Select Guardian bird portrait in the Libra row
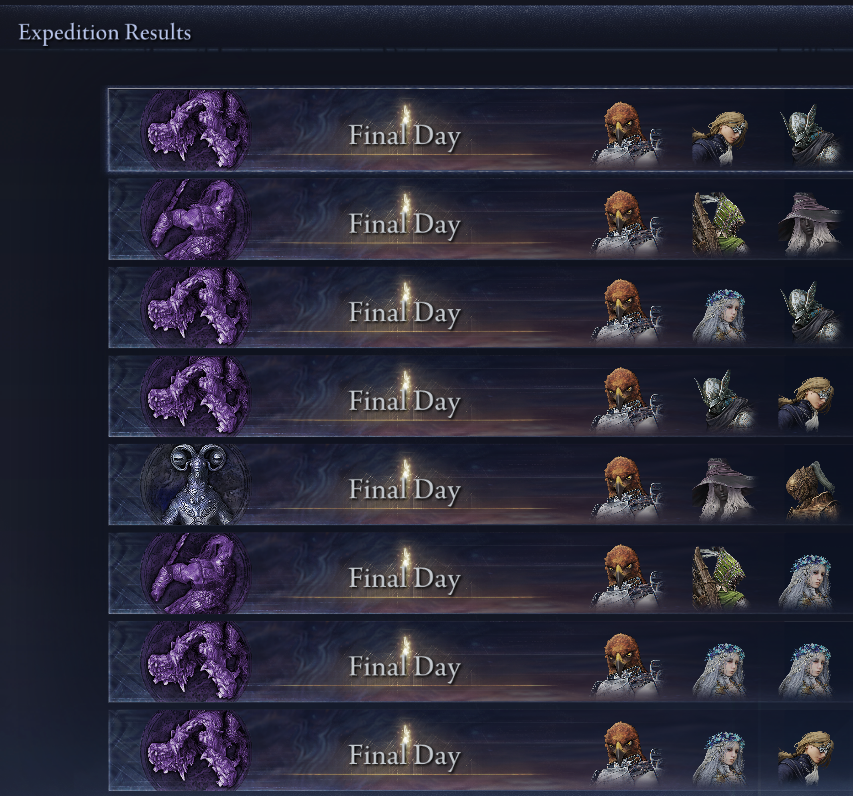This screenshot has height=796, width=853. (x=627, y=490)
